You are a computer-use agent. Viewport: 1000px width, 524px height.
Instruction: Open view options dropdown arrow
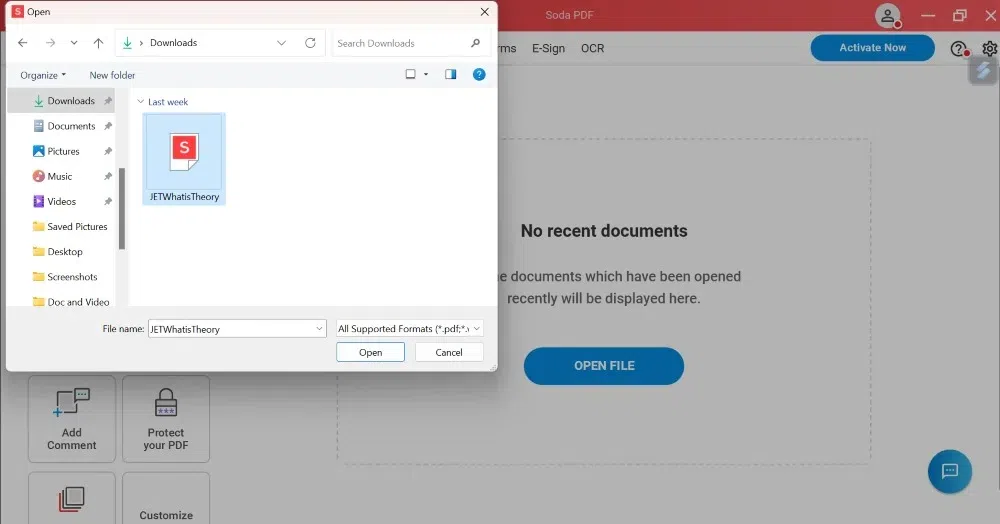point(426,75)
